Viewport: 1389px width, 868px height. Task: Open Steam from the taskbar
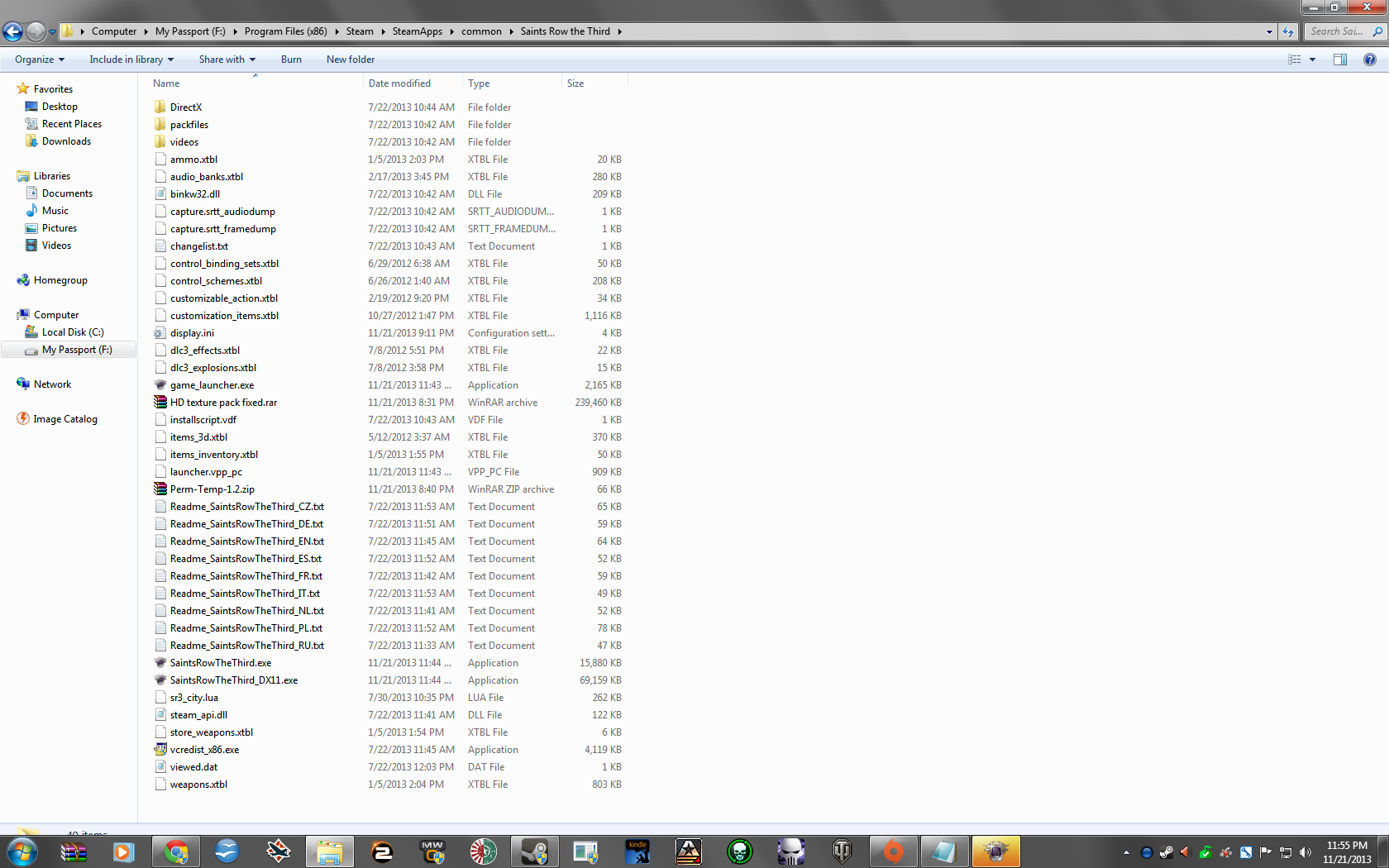[x=534, y=851]
